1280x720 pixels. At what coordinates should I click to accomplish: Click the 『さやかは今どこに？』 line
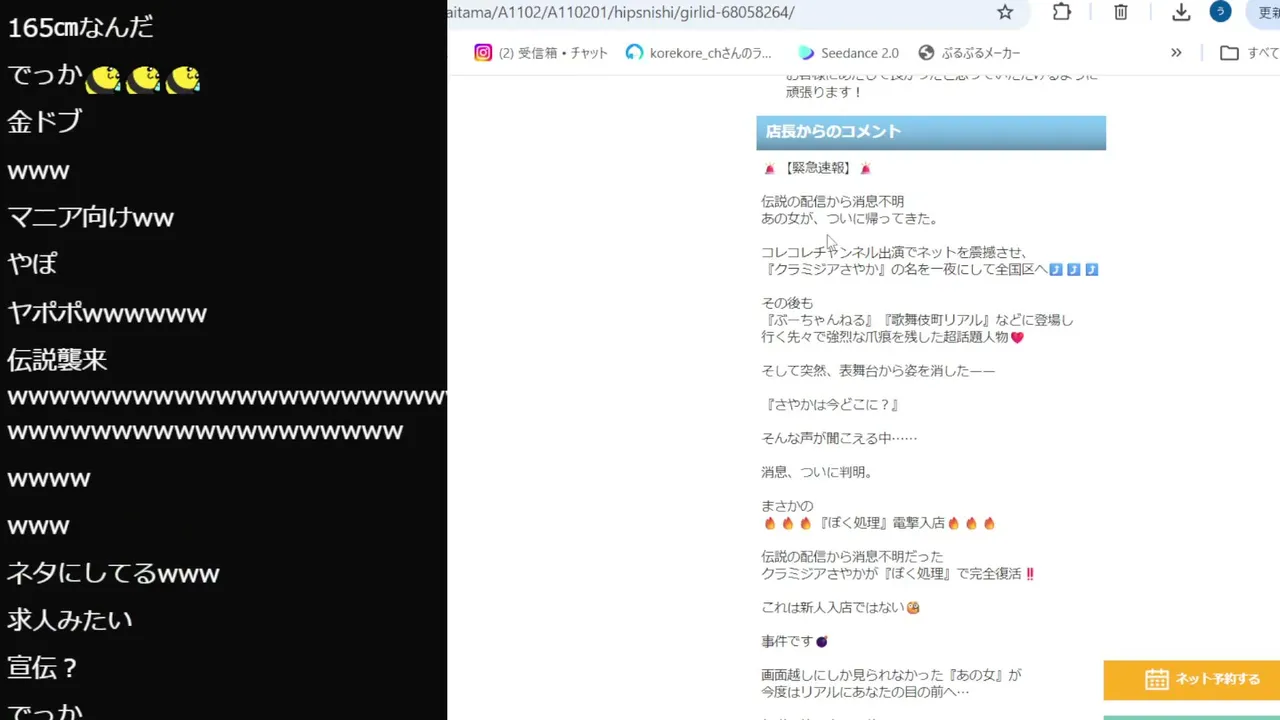coord(832,405)
